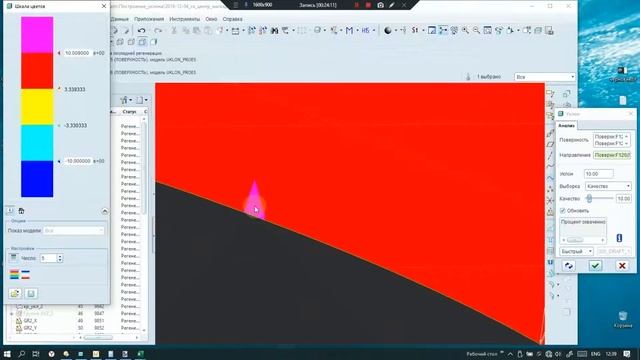Open the НБ icon dropdown arrow
This screenshot has width=640, height=360.
click(373, 31)
